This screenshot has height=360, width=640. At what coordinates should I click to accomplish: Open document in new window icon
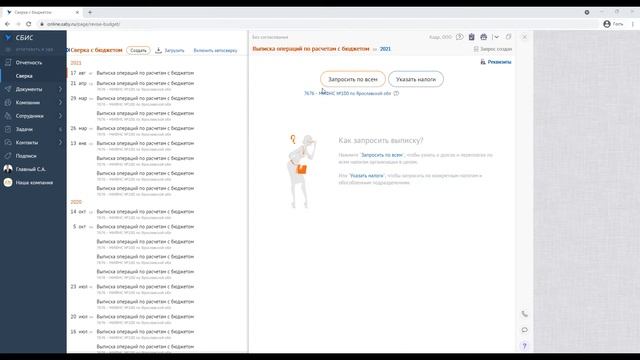click(x=509, y=37)
